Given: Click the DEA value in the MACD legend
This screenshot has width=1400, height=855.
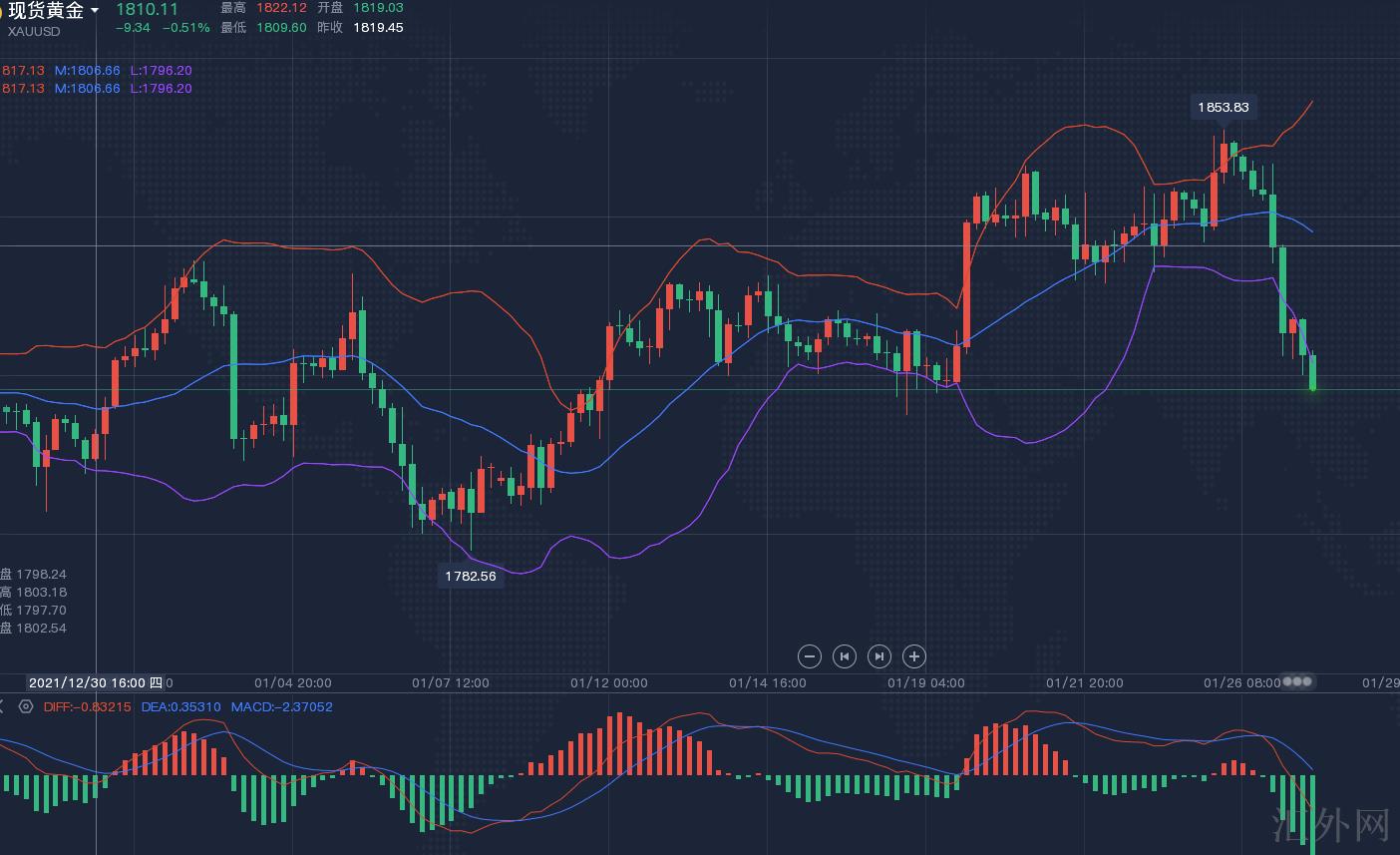Looking at the screenshot, I should 180,706.
